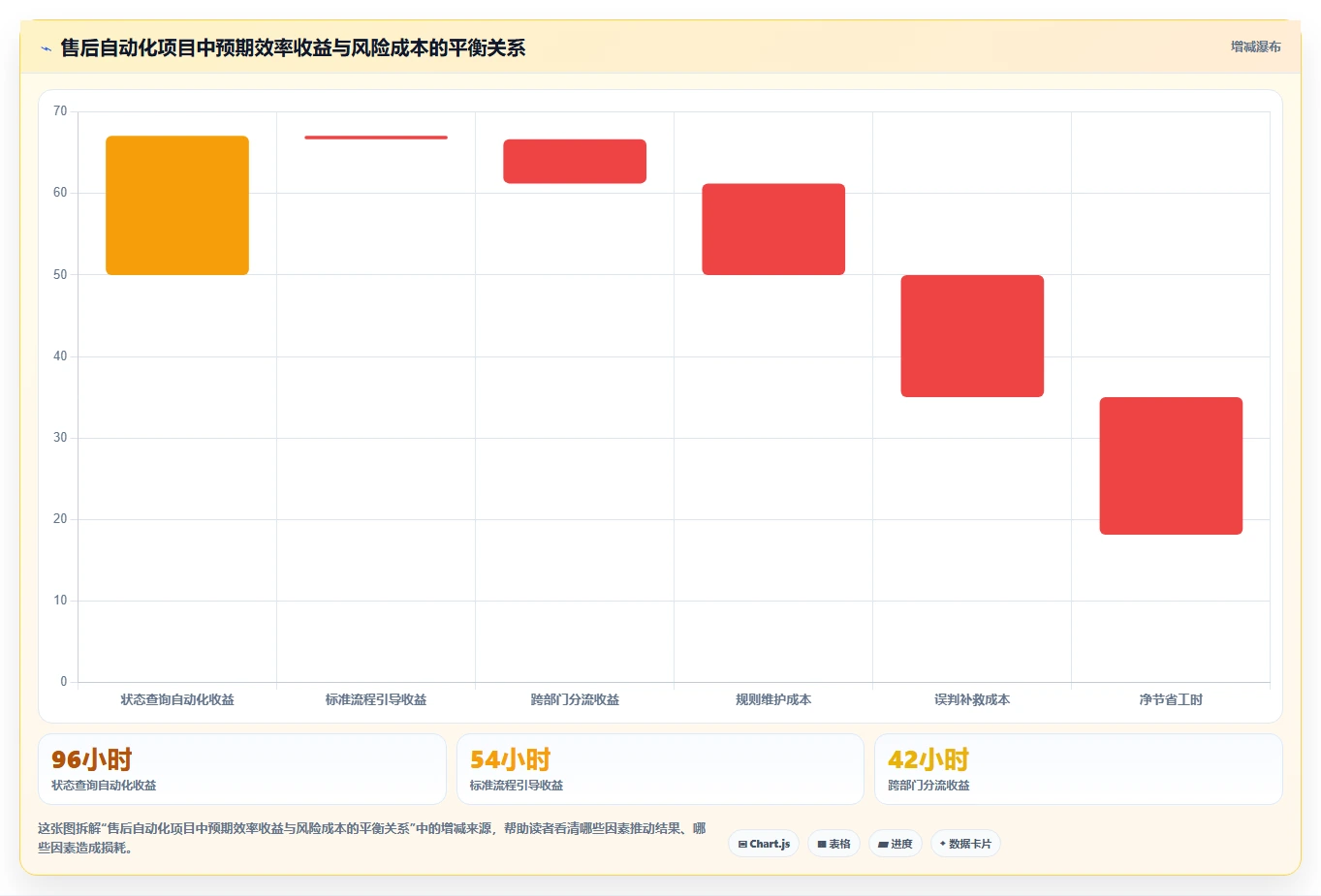Viewport: 1321px width, 896px height.
Task: Click the x-axis label 规则维护成本
Action: [x=773, y=699]
